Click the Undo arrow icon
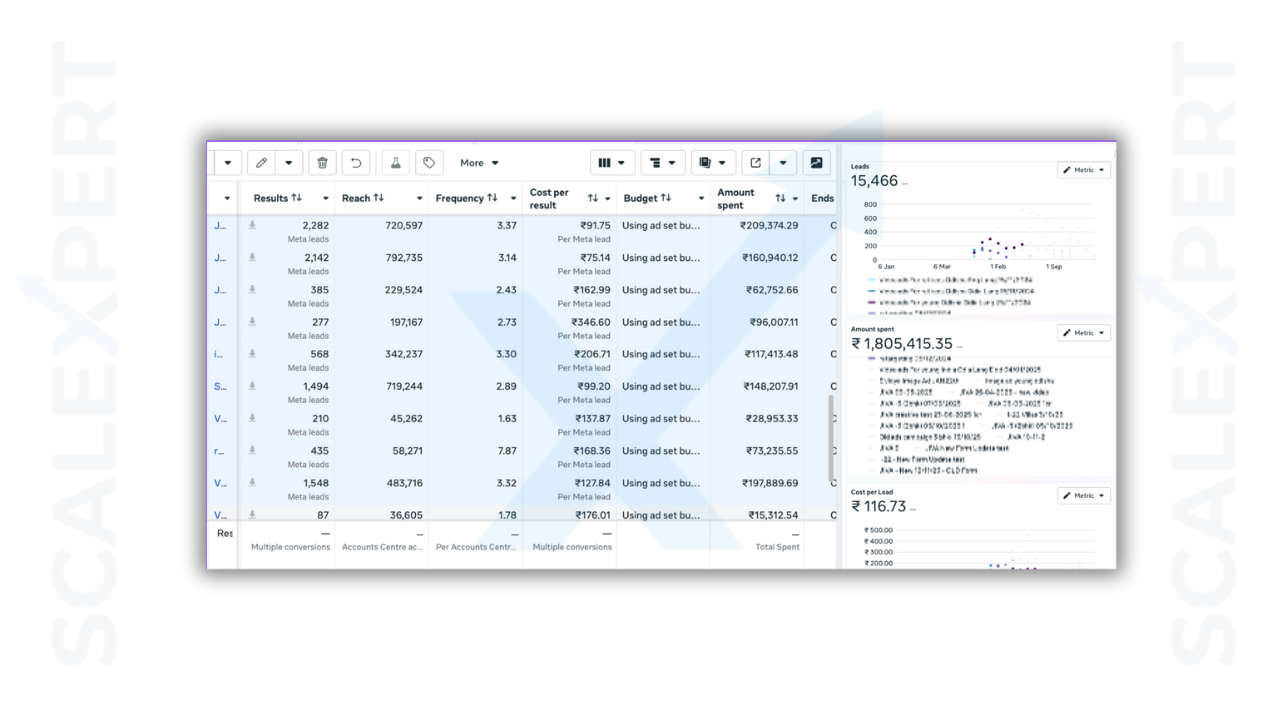This screenshot has height=720, width=1280. (356, 163)
